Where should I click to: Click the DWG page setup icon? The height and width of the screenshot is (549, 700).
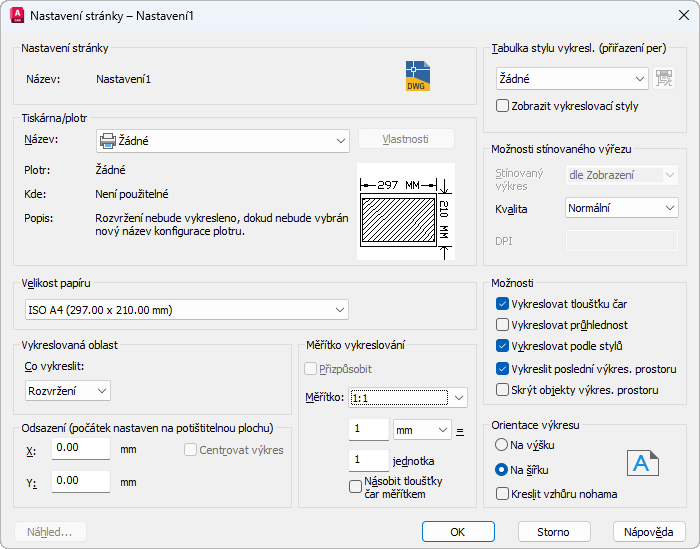tap(418, 76)
